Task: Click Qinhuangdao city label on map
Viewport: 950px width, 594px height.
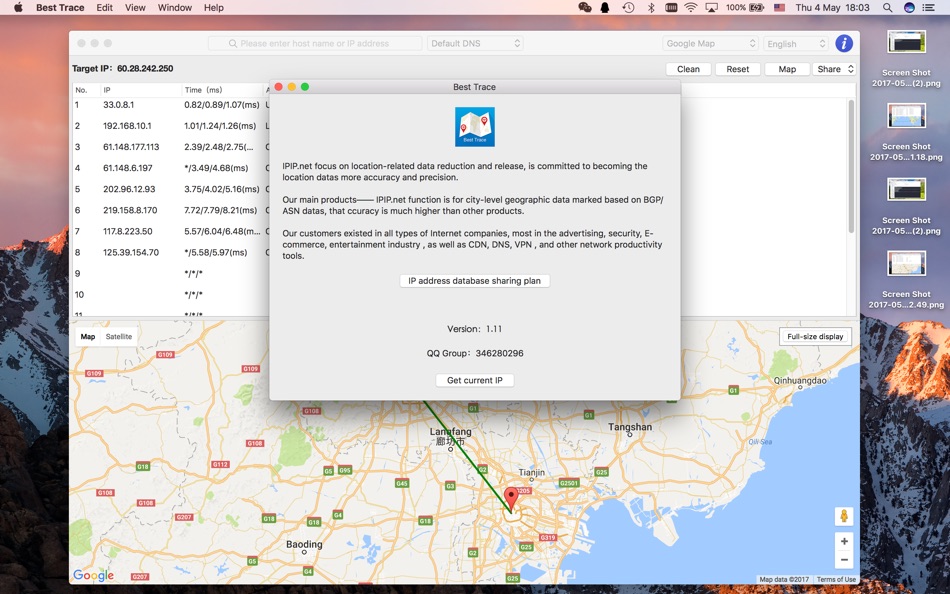Action: point(800,381)
